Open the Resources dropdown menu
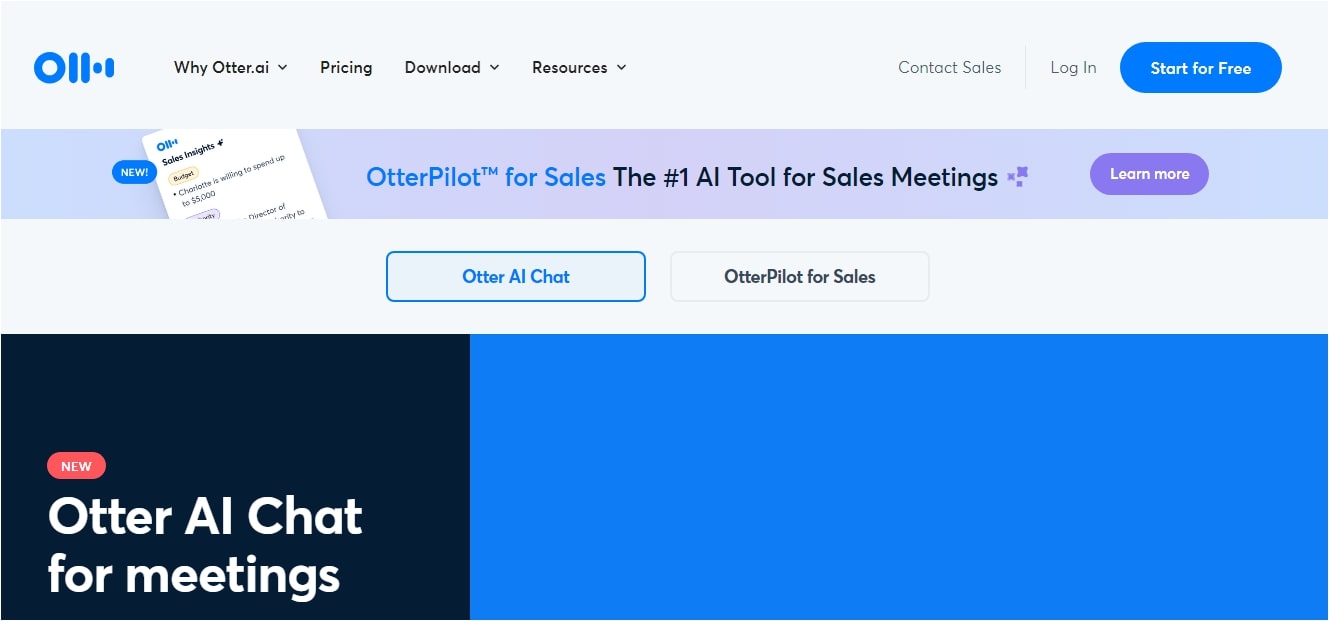This screenshot has height=621, width=1329. tap(579, 68)
